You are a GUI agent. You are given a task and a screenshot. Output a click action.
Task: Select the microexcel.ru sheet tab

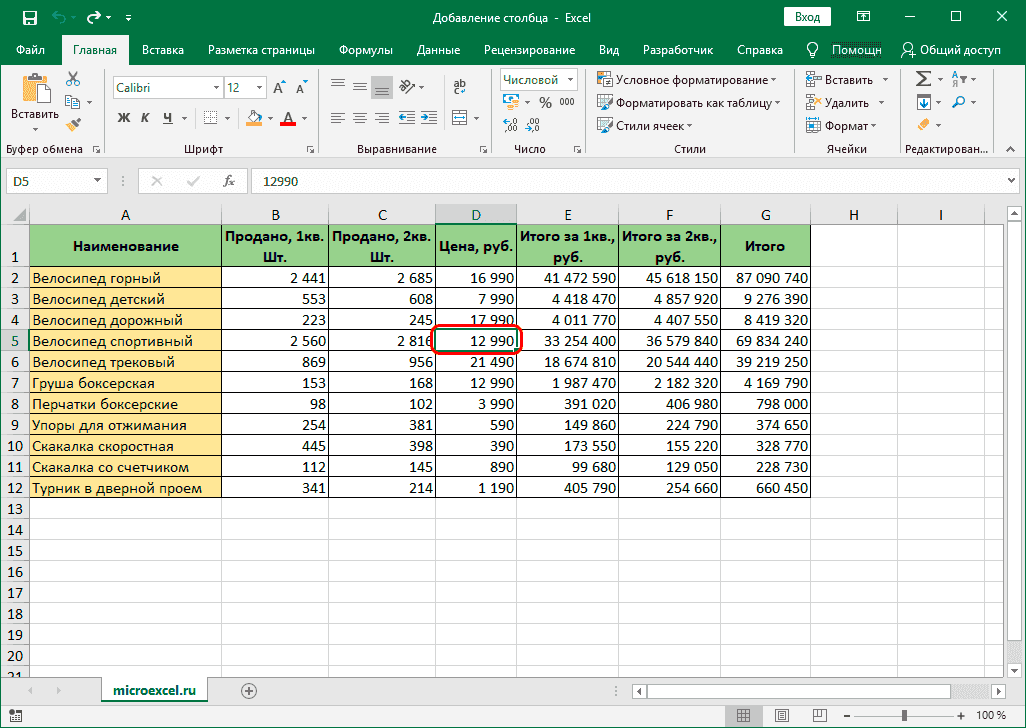[x=154, y=690]
